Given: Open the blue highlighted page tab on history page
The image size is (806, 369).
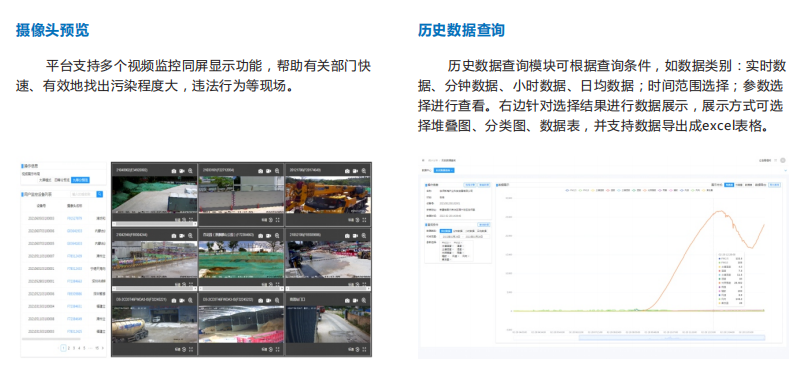Looking at the screenshot, I should [x=445, y=170].
